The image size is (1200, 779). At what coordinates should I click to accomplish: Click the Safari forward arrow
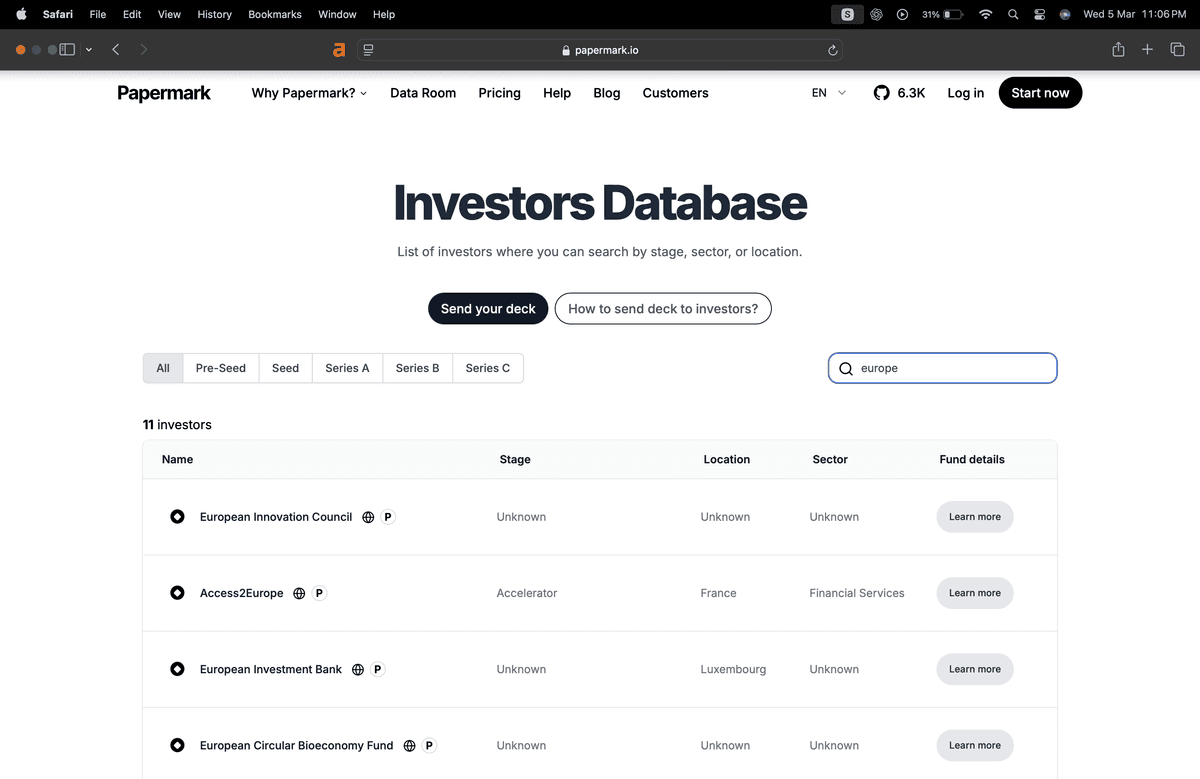click(x=144, y=49)
